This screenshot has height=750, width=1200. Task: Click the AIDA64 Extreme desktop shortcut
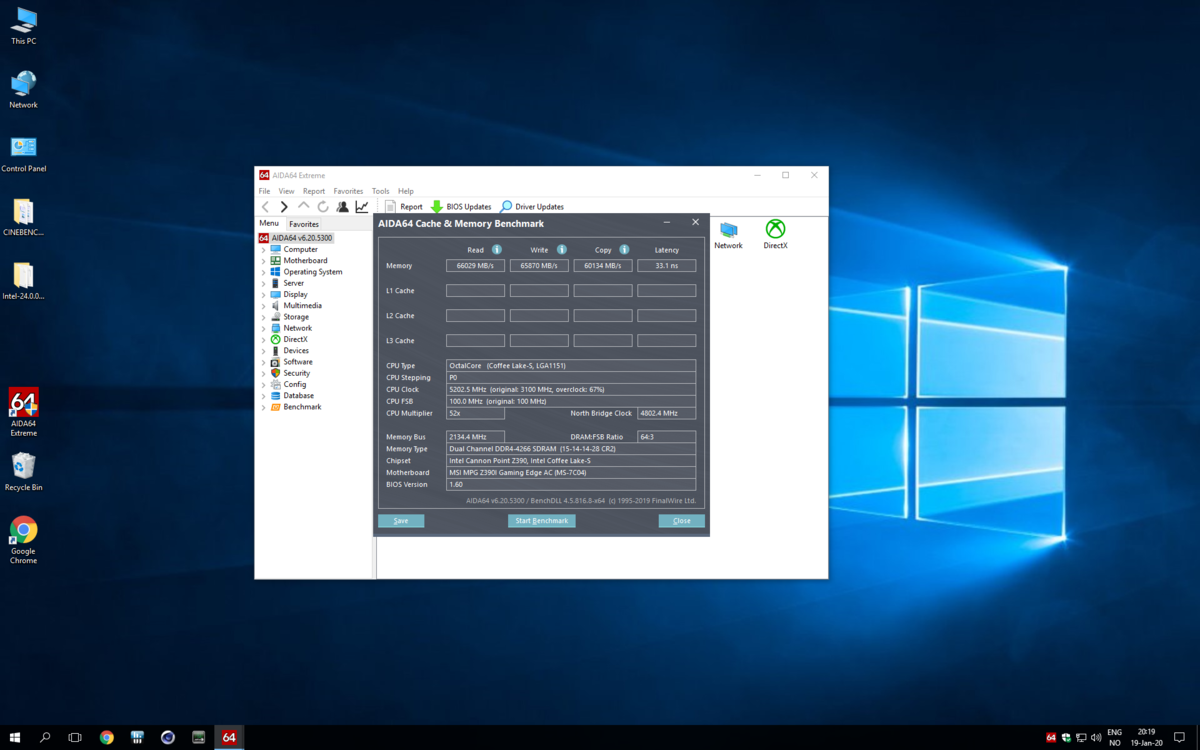pos(23,412)
